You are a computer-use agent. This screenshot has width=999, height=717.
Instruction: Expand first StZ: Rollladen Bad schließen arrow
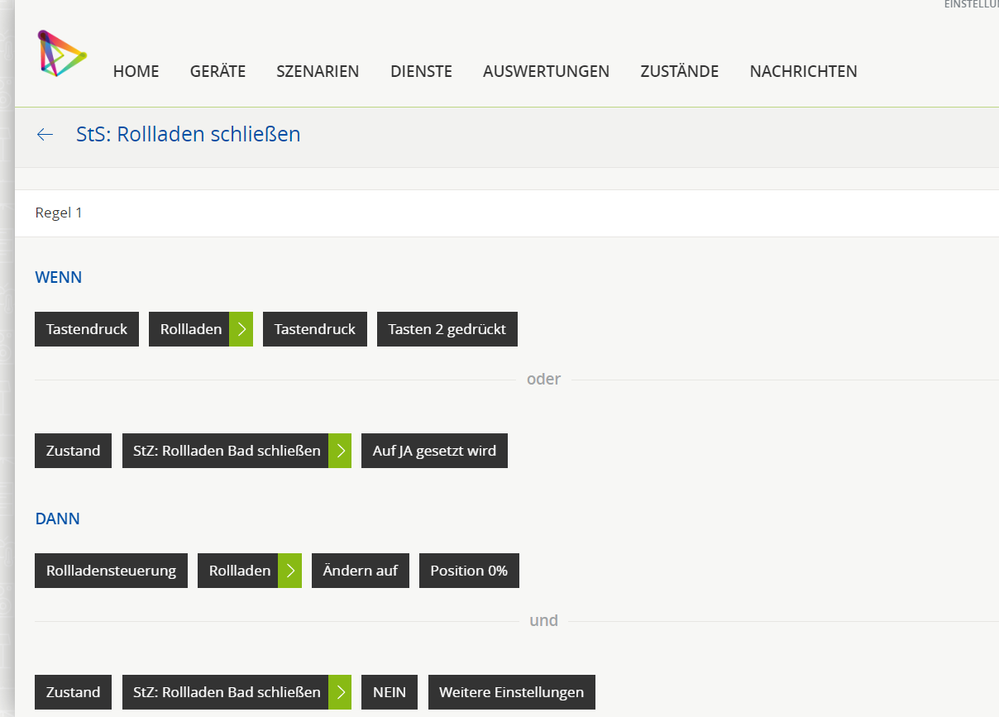(340, 451)
